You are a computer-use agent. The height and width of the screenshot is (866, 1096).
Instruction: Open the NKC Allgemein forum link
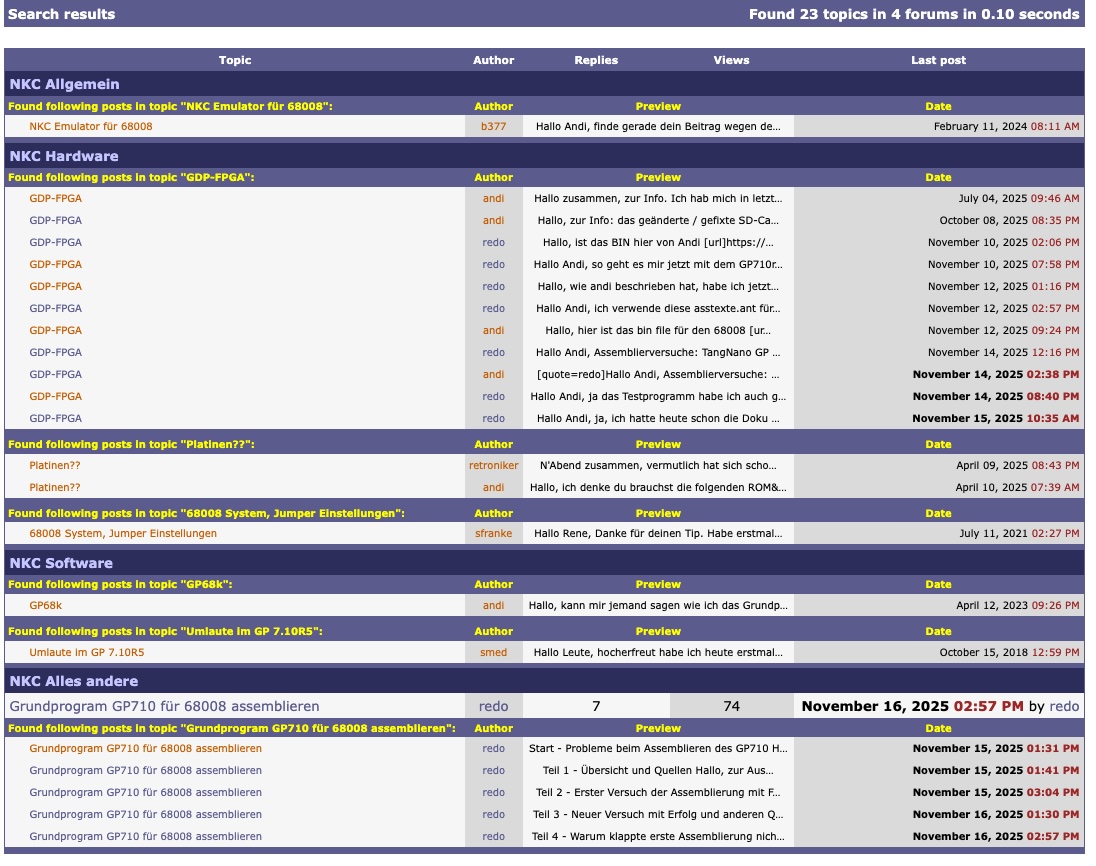pyautogui.click(x=64, y=84)
